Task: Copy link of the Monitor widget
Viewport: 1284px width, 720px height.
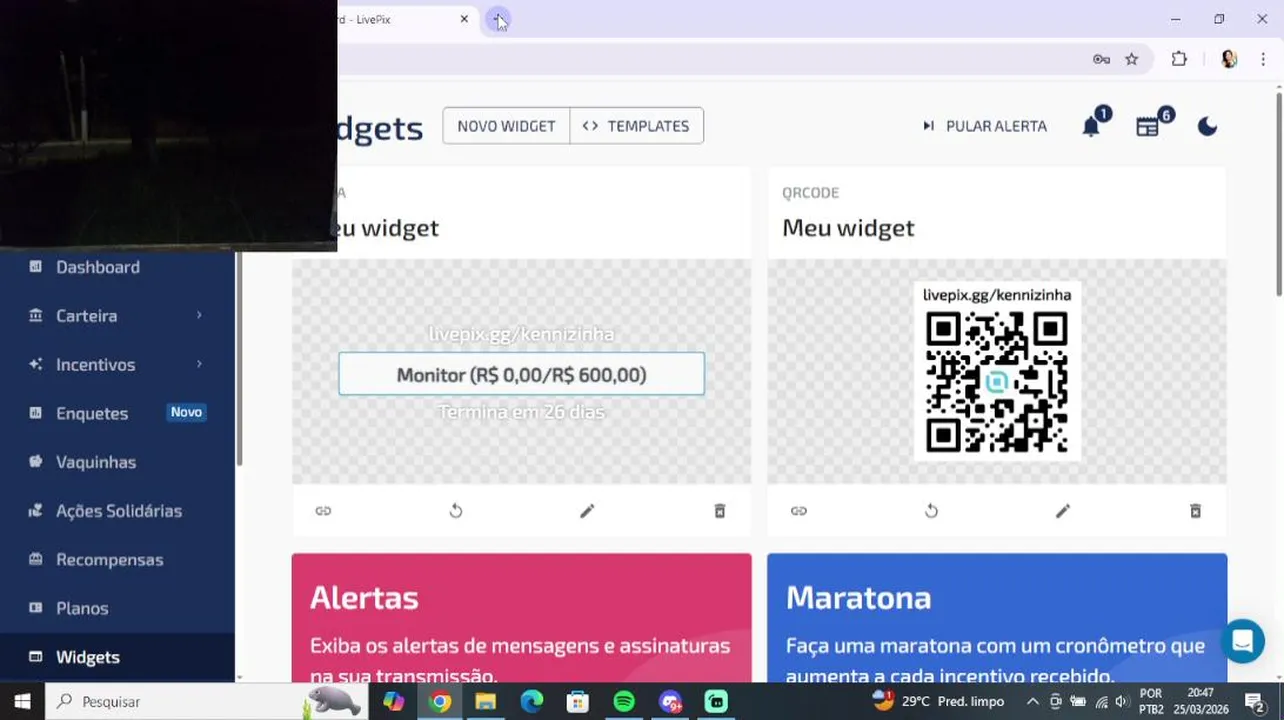Action: [323, 511]
